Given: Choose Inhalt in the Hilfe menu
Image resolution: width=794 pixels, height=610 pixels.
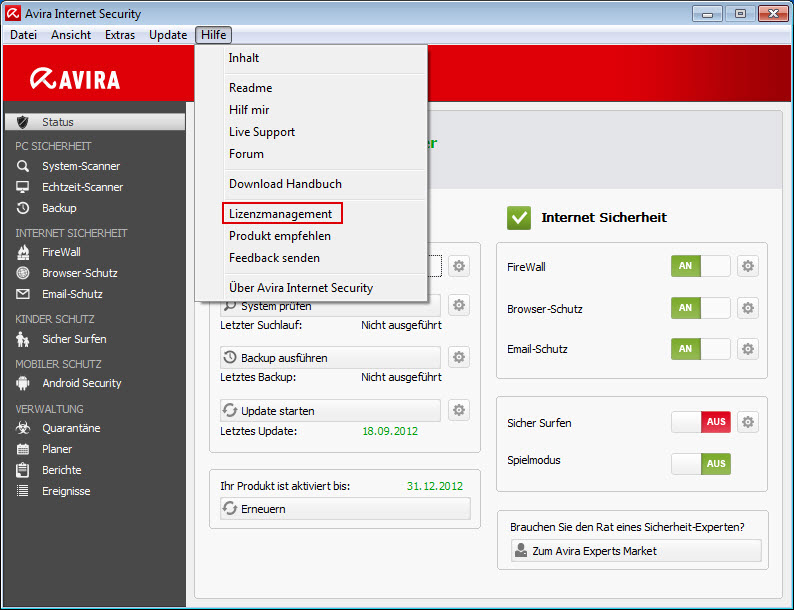Looking at the screenshot, I should 311,58.
